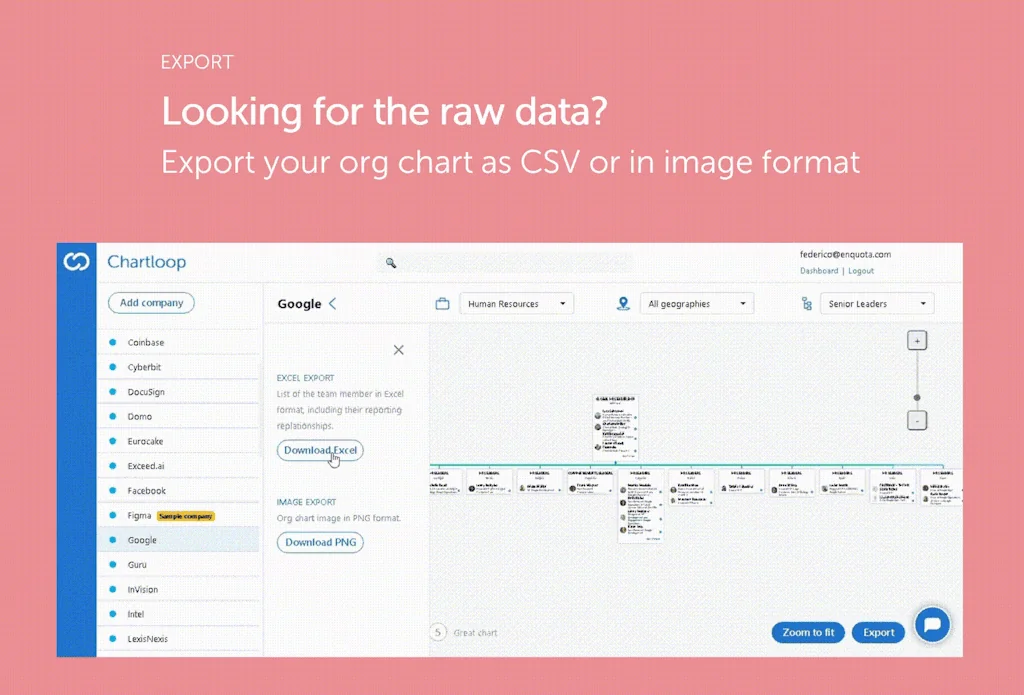Select Eurocake in the company list
Image resolution: width=1024 pixels, height=695 pixels.
coord(178,441)
